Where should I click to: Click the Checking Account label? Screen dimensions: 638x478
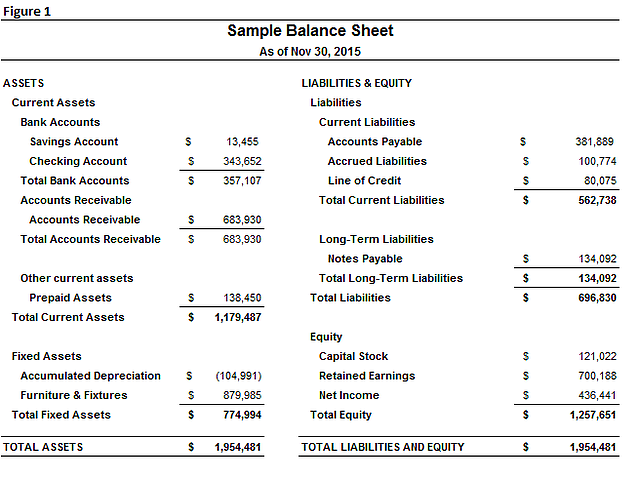pyautogui.click(x=78, y=161)
